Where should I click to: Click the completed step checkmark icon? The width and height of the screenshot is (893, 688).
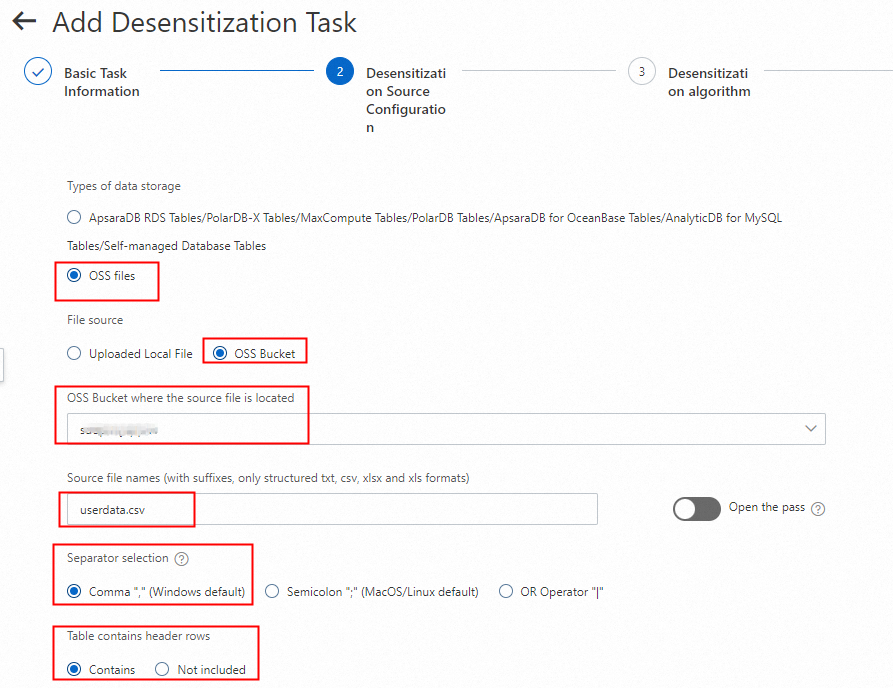pos(38,73)
